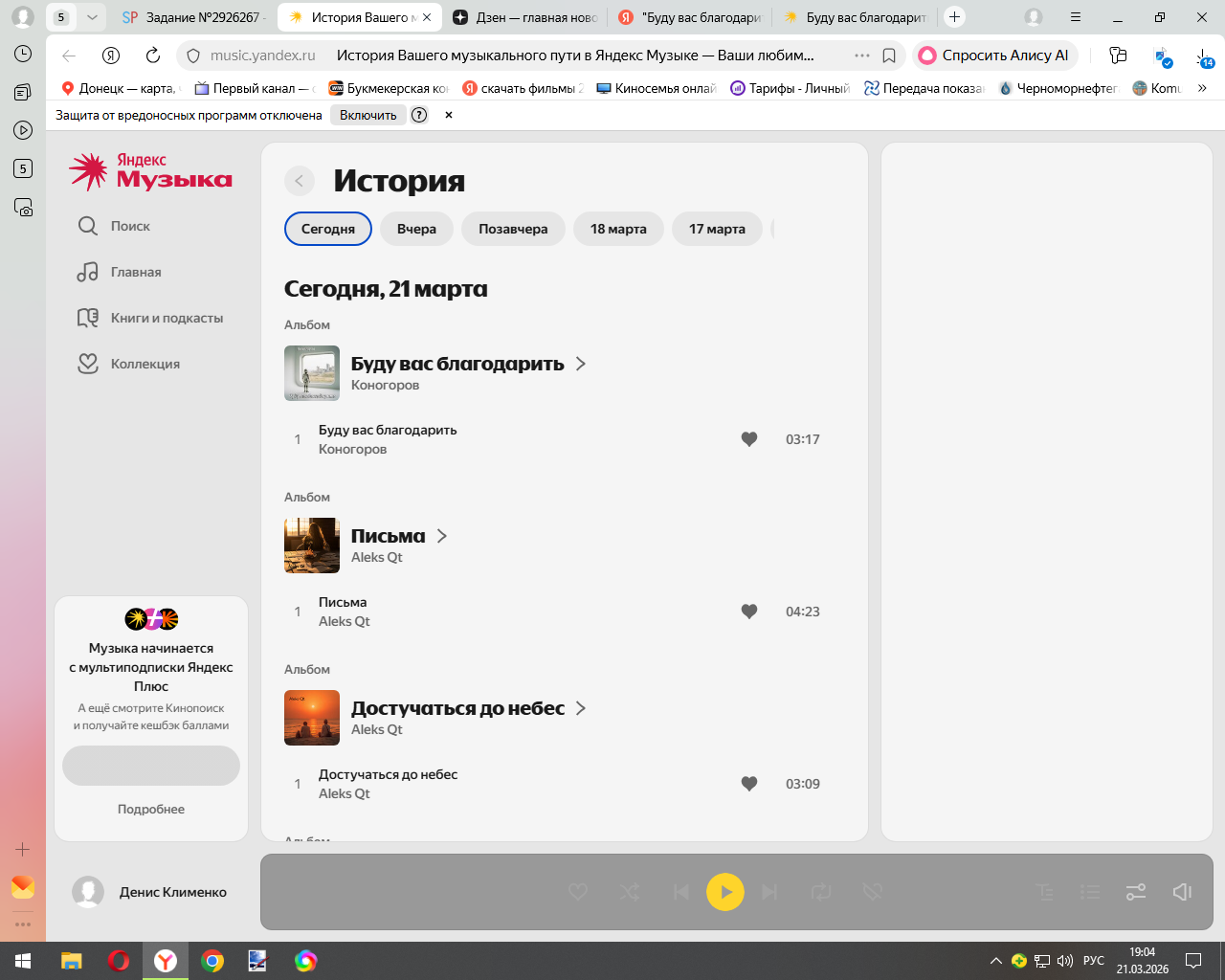Viewport: 1225px width, 980px height.
Task: Open Поиск in the music sidebar
Action: point(114,226)
